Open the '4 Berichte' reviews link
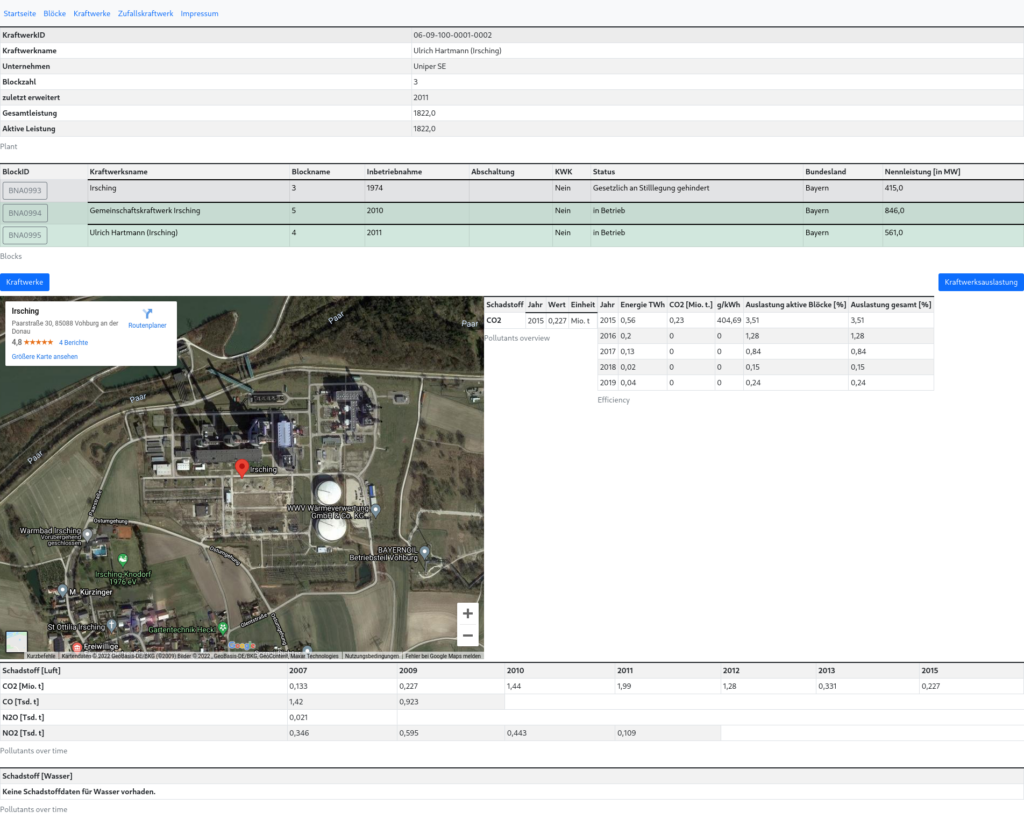The height and width of the screenshot is (826, 1024). [73, 342]
